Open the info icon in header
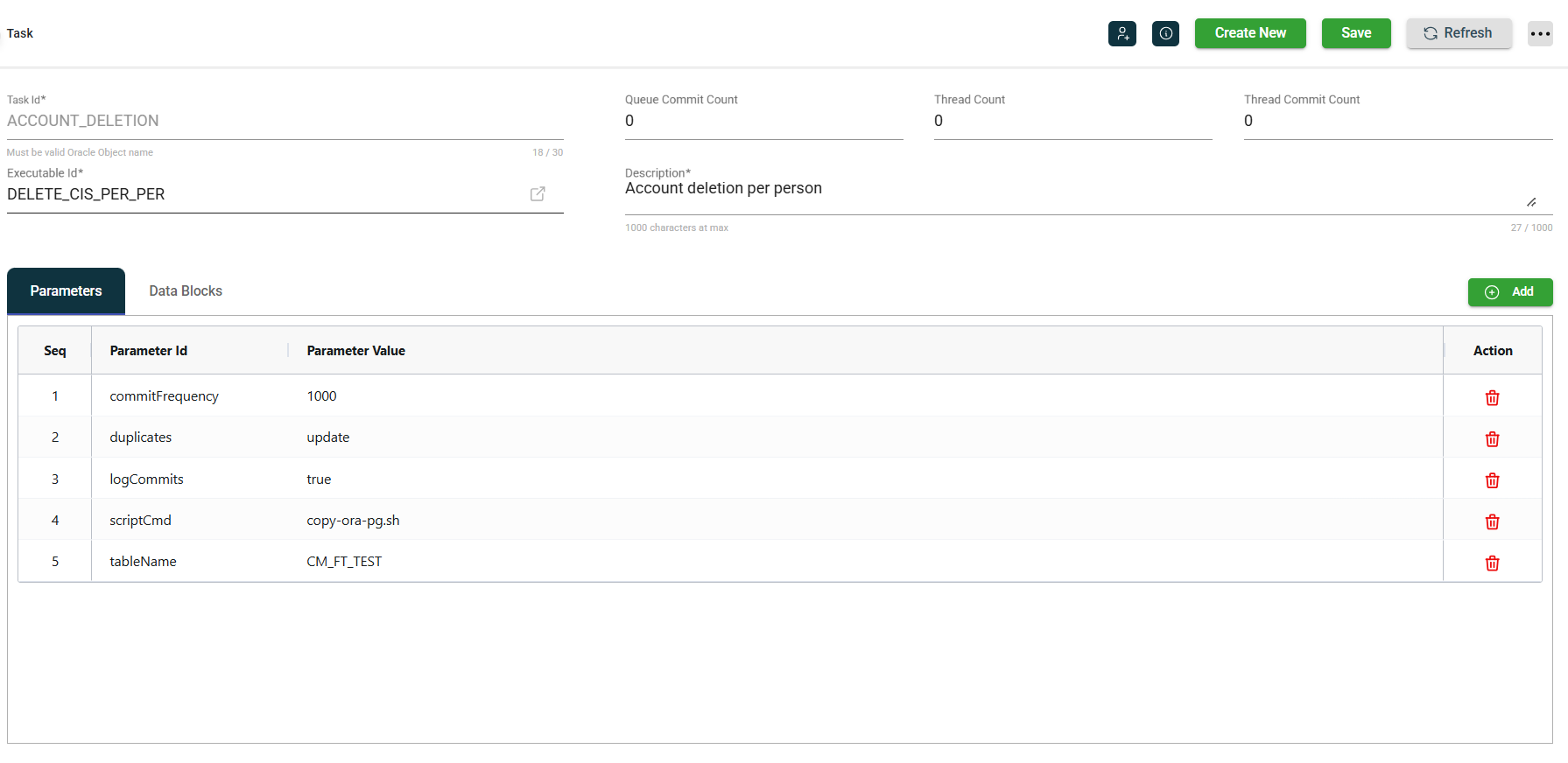 [x=1165, y=33]
